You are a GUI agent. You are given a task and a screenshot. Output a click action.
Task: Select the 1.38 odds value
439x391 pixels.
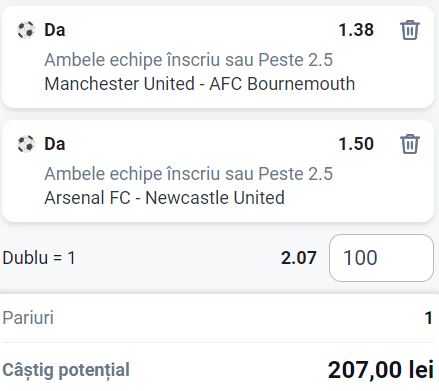356,30
